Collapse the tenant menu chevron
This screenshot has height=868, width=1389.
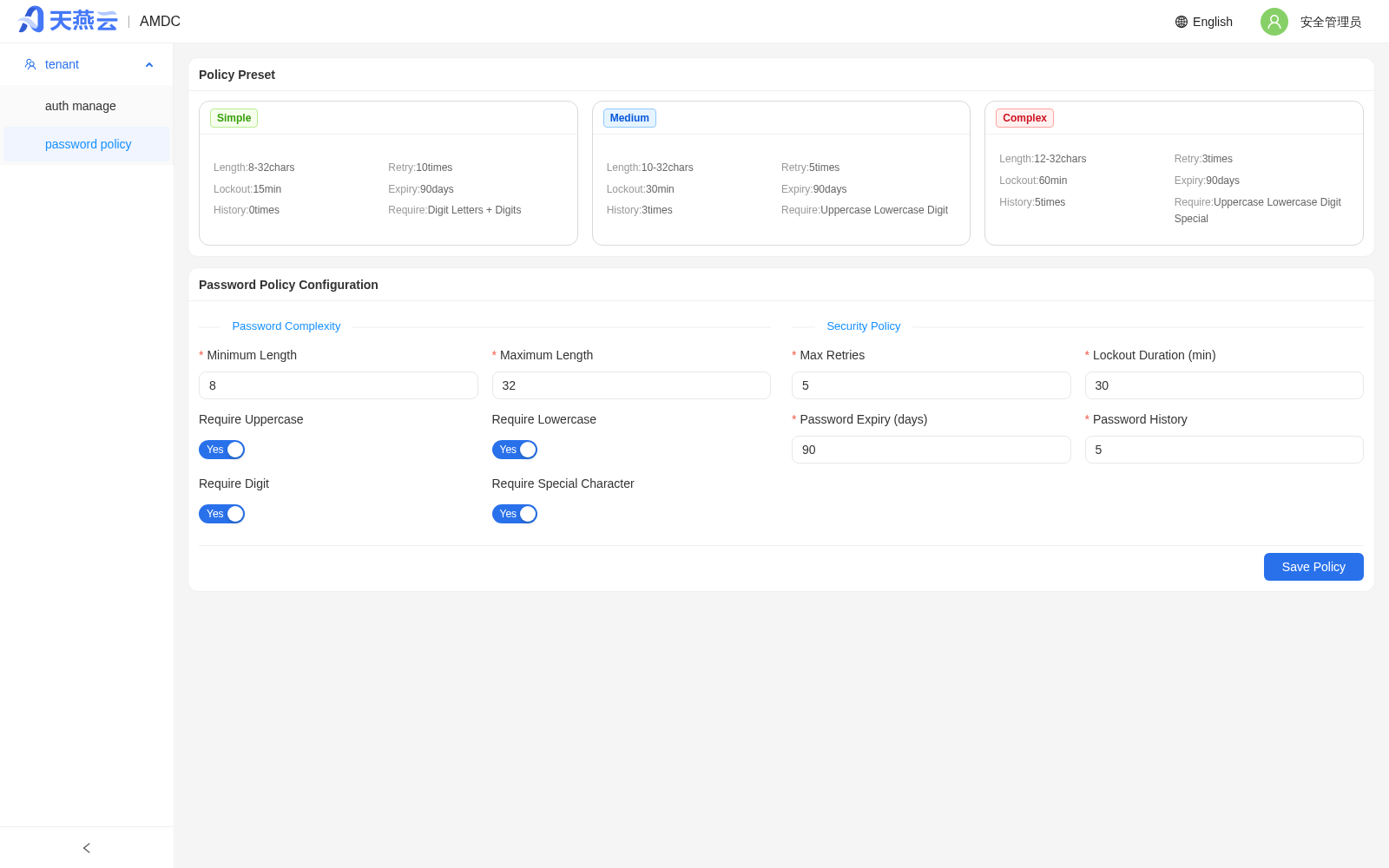click(149, 65)
